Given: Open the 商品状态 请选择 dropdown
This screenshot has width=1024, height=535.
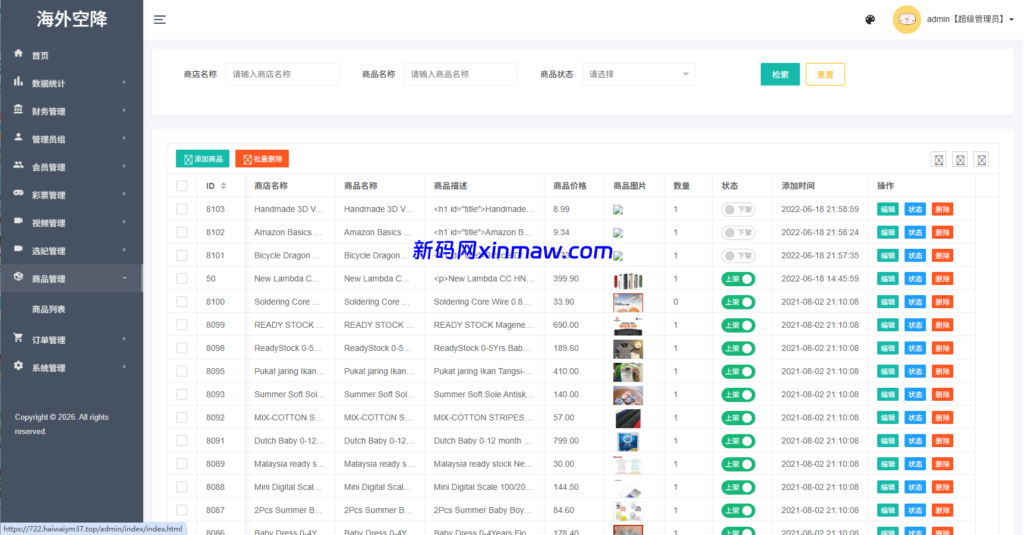Looking at the screenshot, I should click(639, 74).
